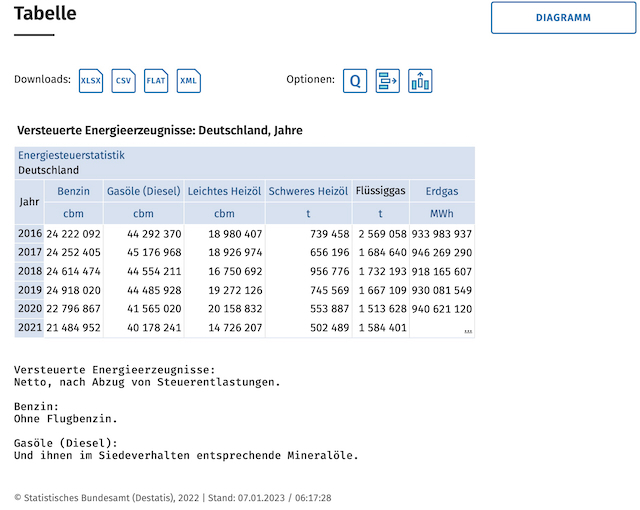Viewport: 640px width, 510px height.
Task: Download table as XML file
Action: [x=189, y=81]
